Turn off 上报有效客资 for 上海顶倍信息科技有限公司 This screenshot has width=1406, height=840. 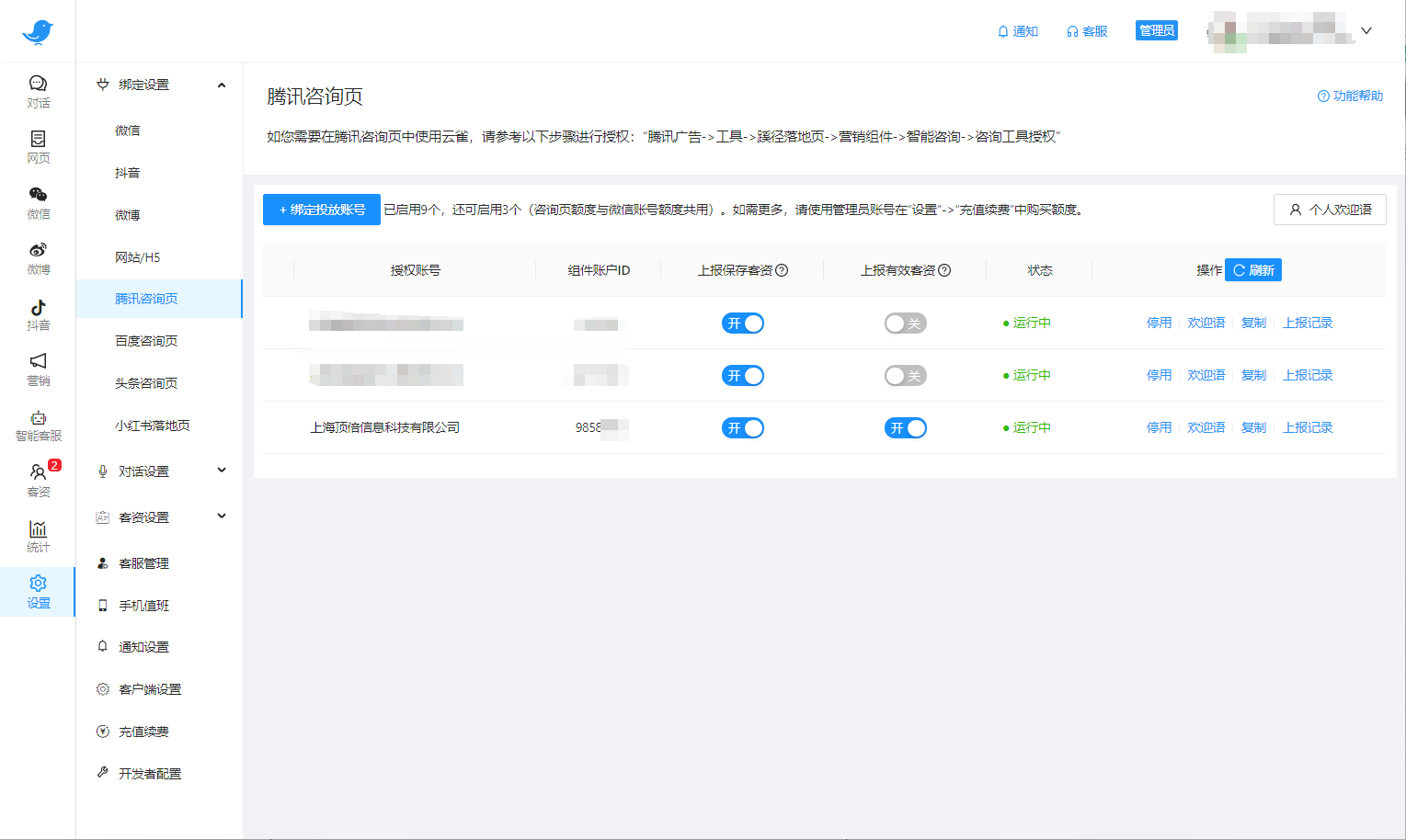coord(905,427)
